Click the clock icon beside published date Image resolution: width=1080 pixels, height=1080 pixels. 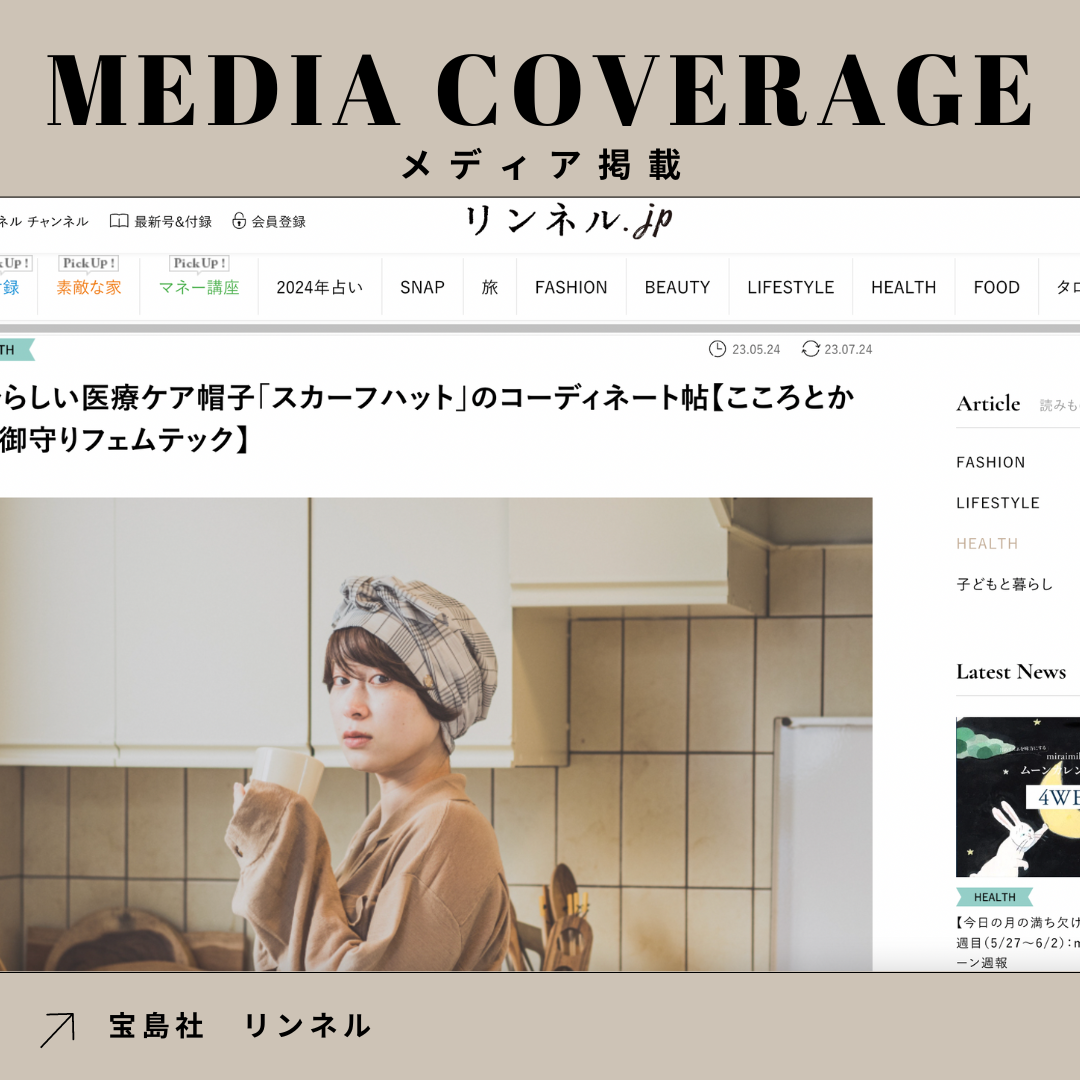[x=717, y=349]
